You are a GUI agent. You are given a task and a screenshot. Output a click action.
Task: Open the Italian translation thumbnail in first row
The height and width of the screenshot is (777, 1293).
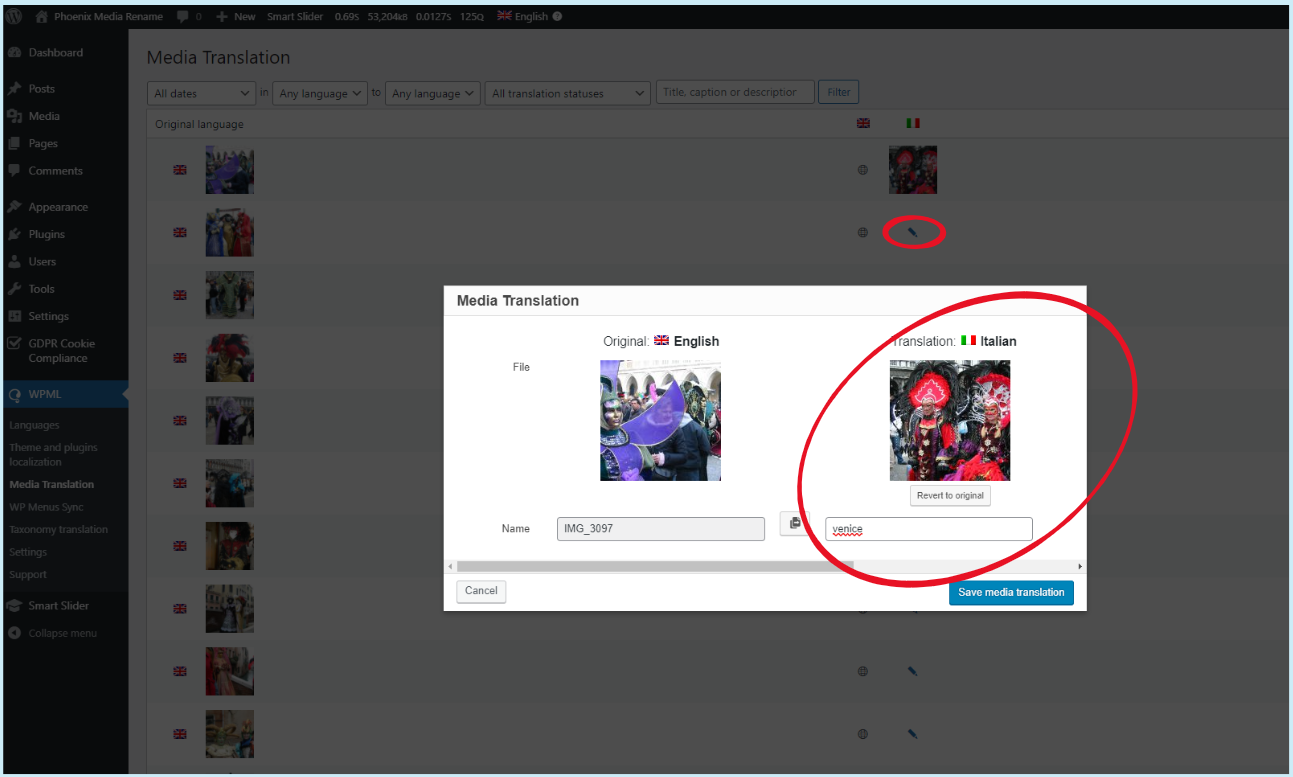(913, 170)
